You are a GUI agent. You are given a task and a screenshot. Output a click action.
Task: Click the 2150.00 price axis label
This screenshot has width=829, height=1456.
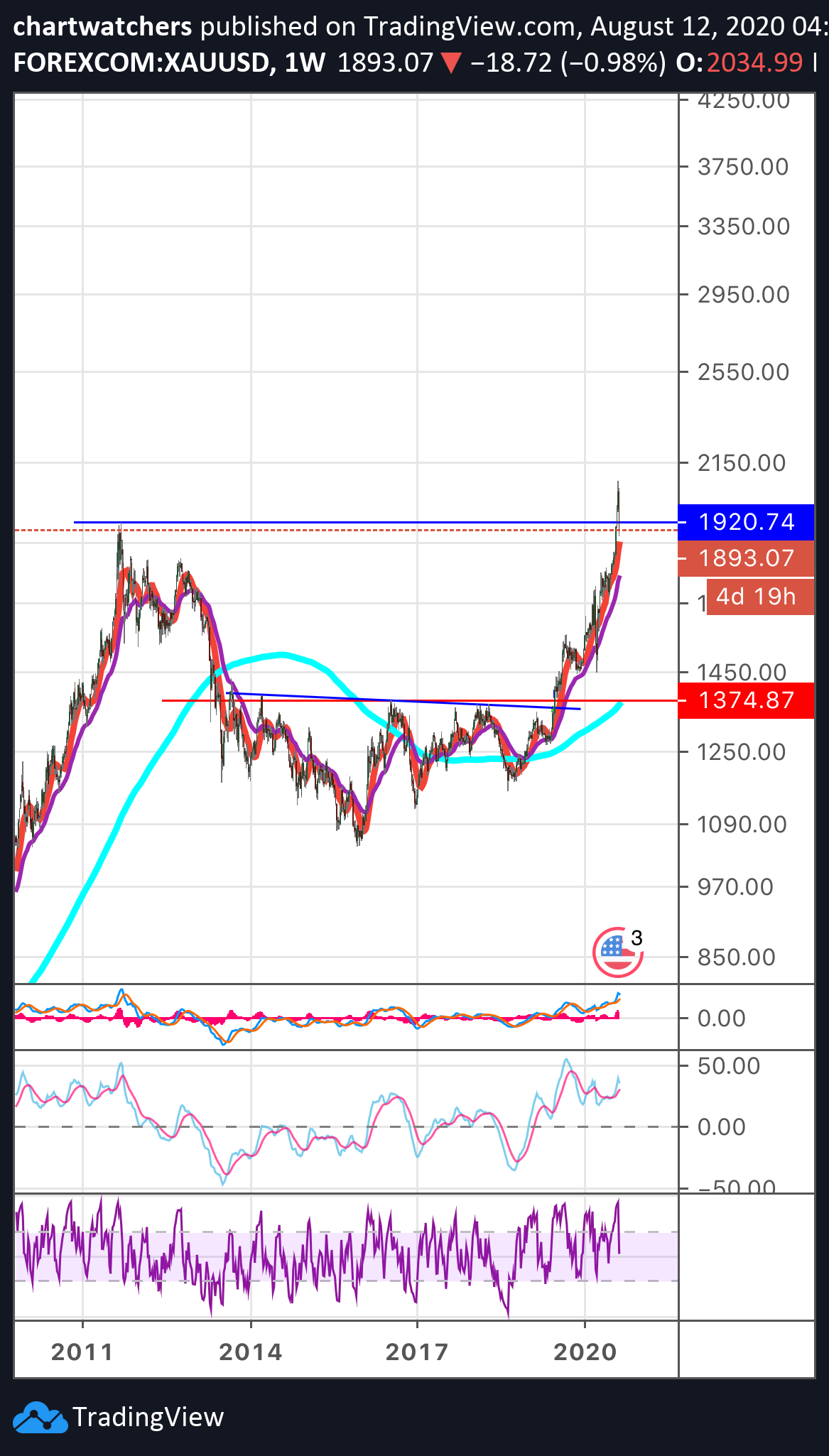[742, 463]
